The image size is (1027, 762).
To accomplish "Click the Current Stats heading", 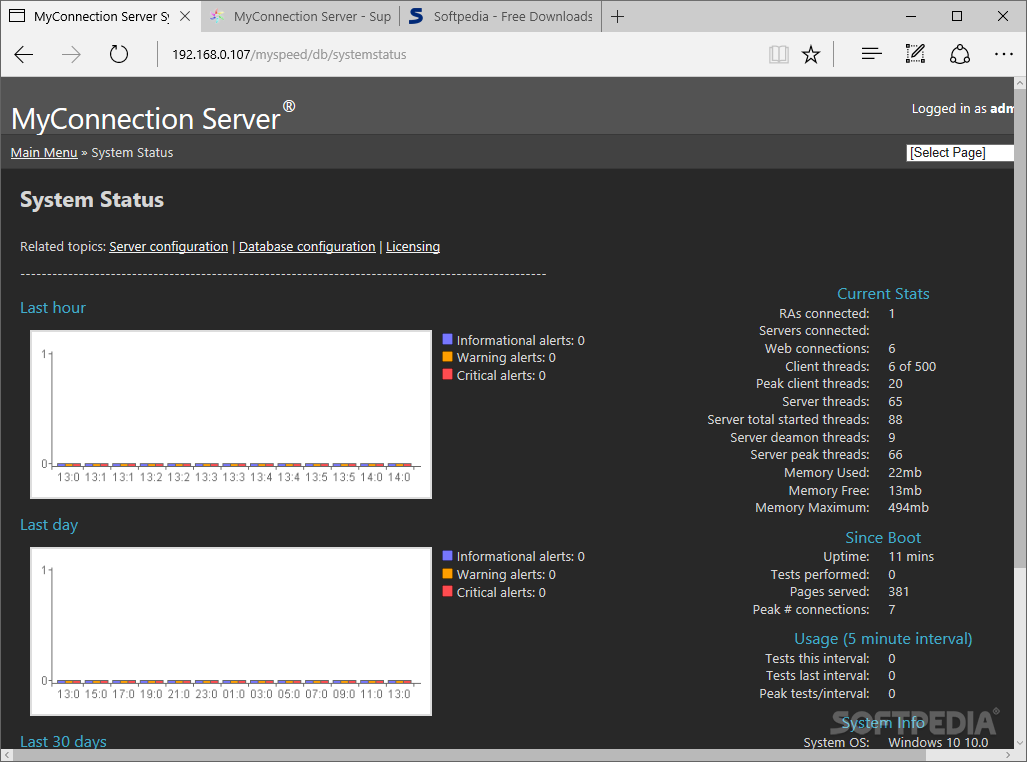I will [883, 294].
